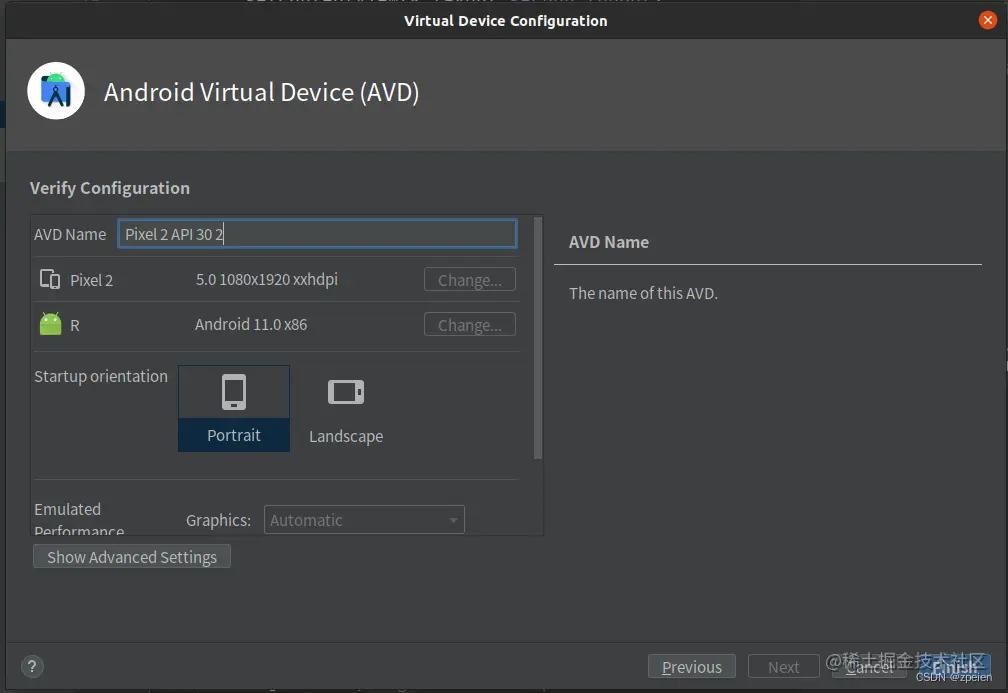Click the green Android R system image icon
This screenshot has height=693, width=1008.
tap(50, 324)
